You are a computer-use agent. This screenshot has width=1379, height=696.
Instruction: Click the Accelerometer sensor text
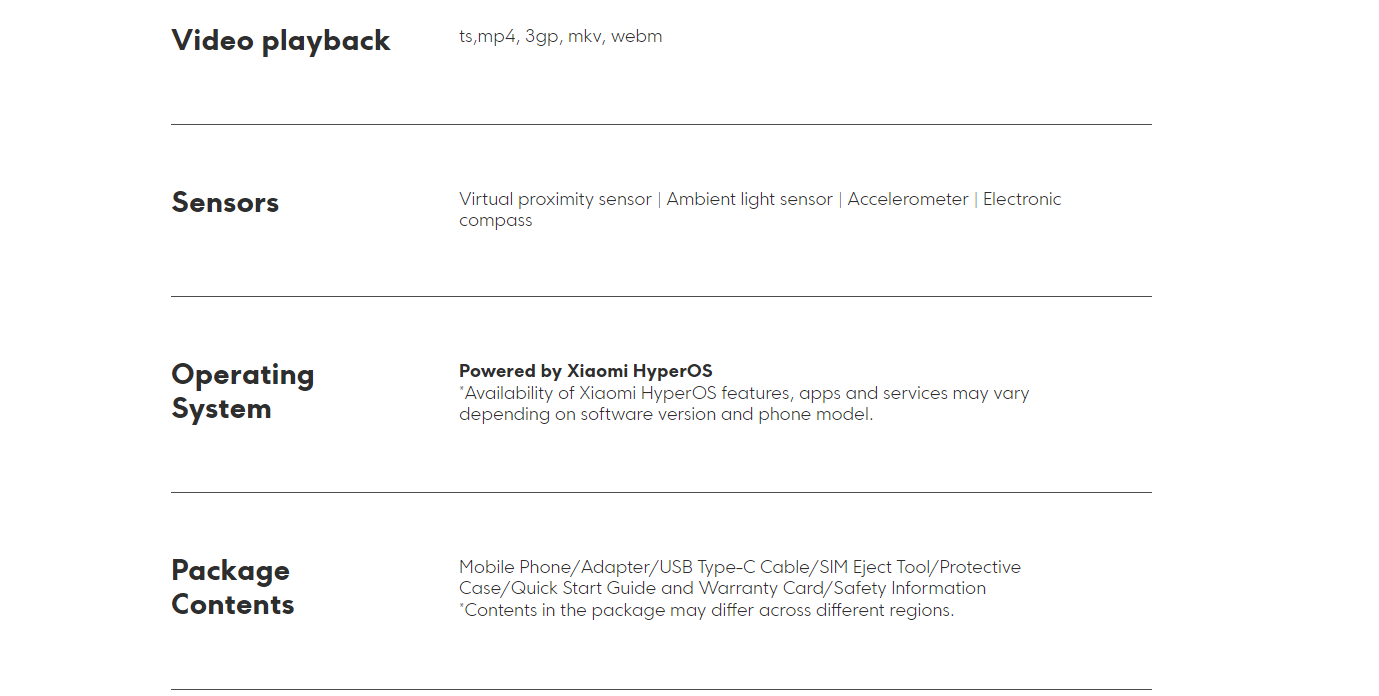(x=907, y=199)
